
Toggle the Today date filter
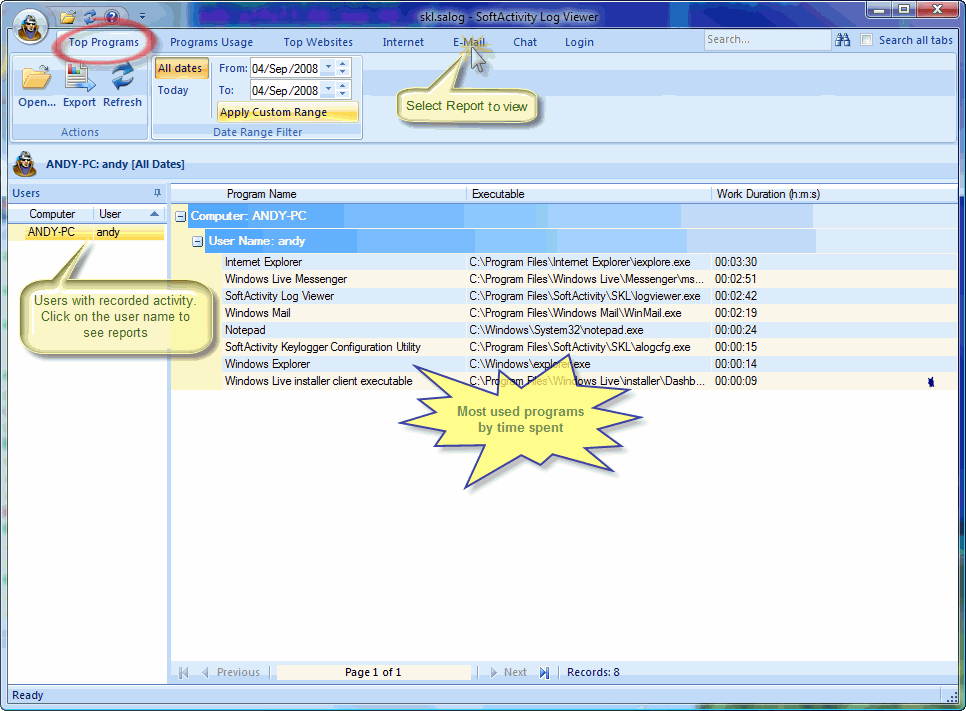coord(173,91)
